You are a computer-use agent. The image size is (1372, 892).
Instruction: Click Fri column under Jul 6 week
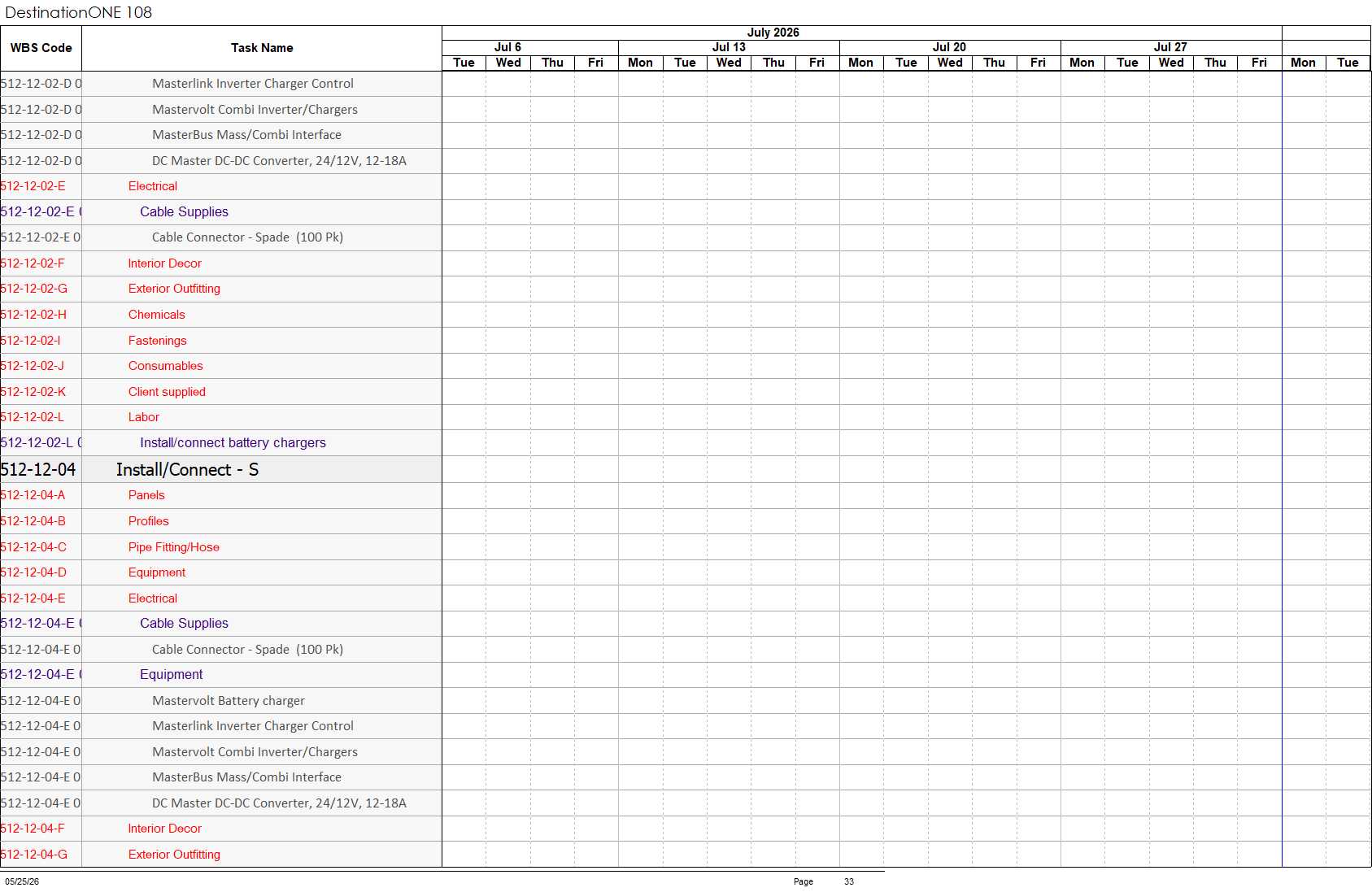pos(595,63)
